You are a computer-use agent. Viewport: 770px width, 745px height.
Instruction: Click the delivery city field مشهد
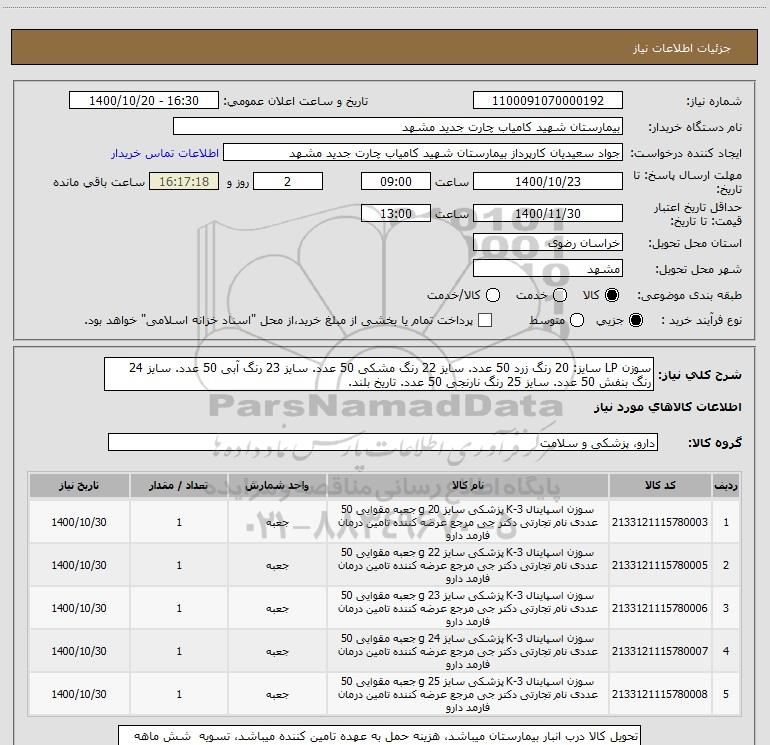(548, 269)
